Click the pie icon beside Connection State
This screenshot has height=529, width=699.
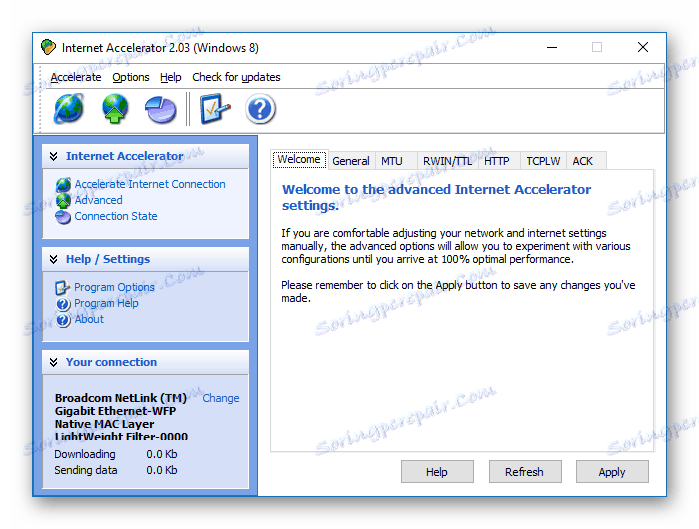(63, 217)
